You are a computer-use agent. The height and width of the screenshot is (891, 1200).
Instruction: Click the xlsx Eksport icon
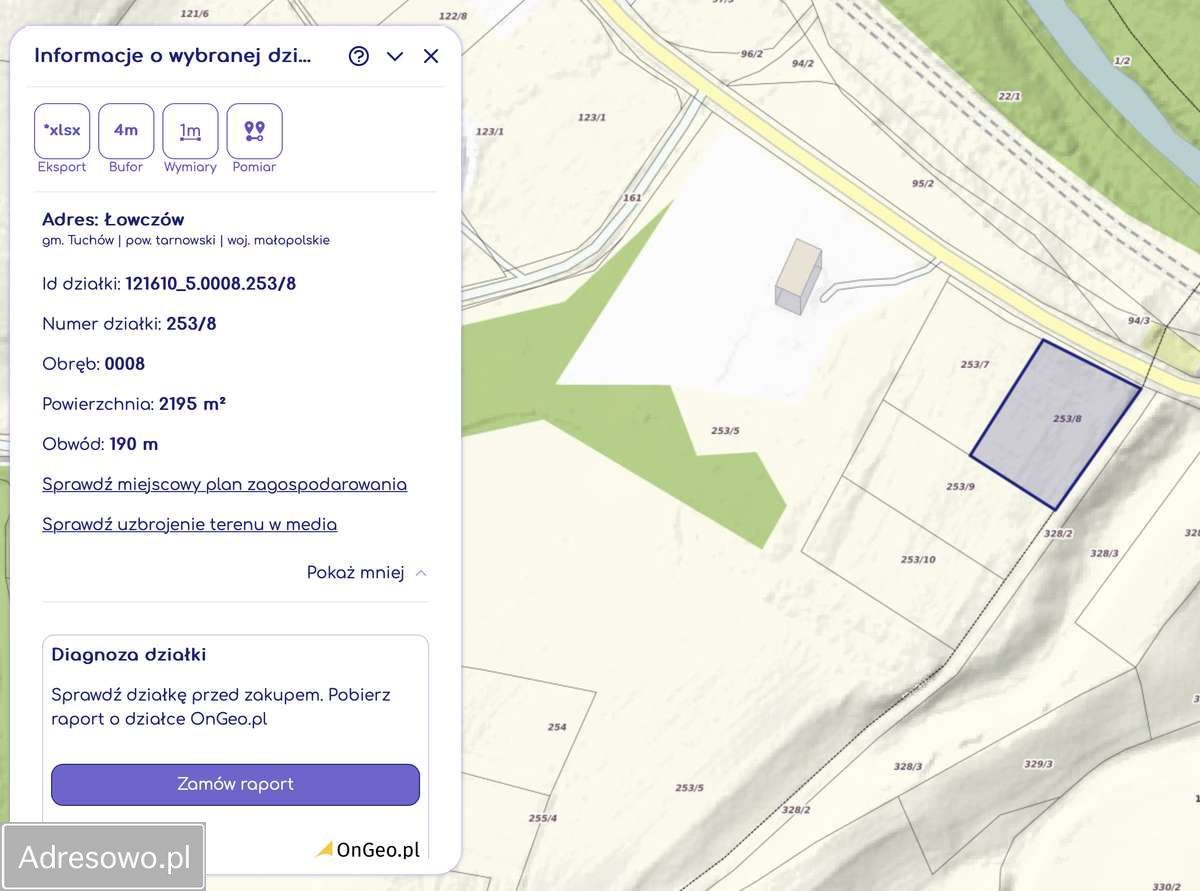(62, 131)
